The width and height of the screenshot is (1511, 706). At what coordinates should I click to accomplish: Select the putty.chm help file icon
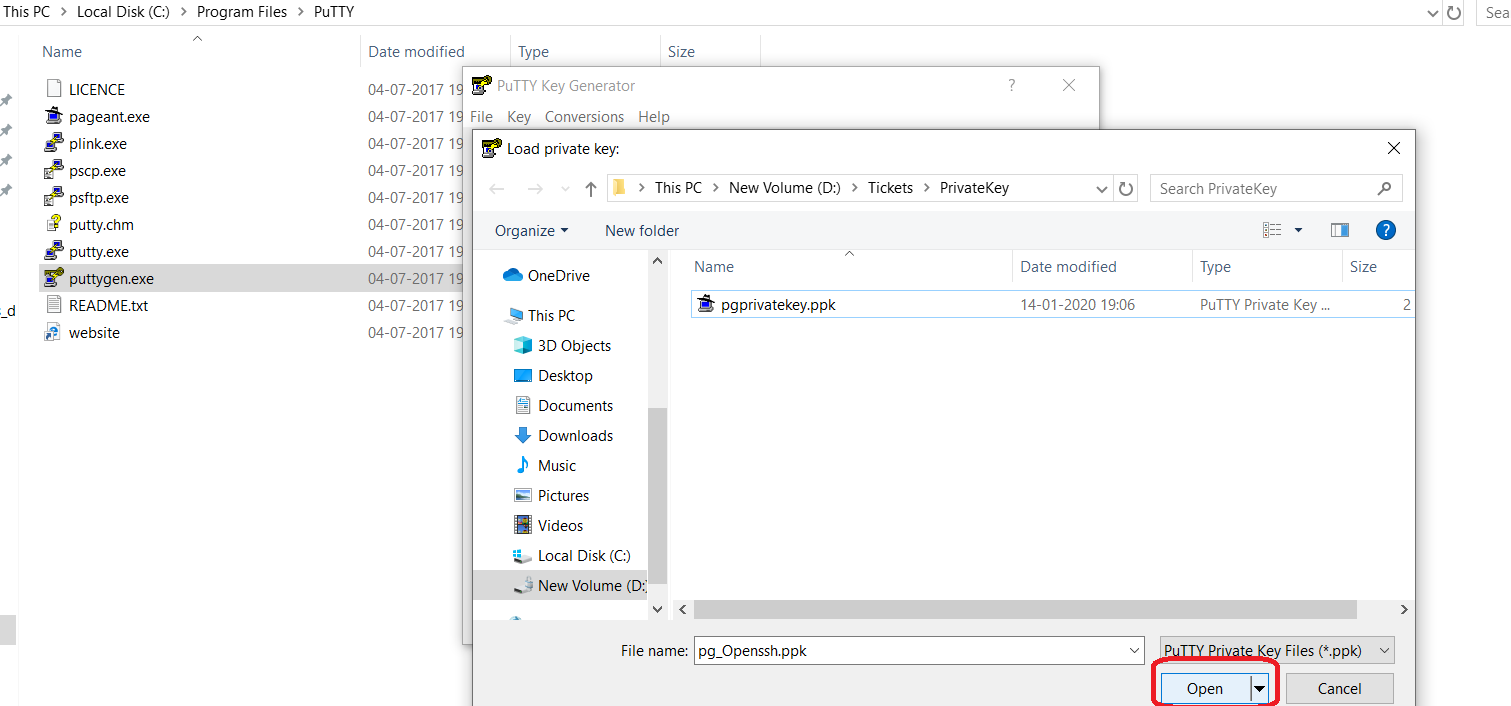(x=54, y=225)
